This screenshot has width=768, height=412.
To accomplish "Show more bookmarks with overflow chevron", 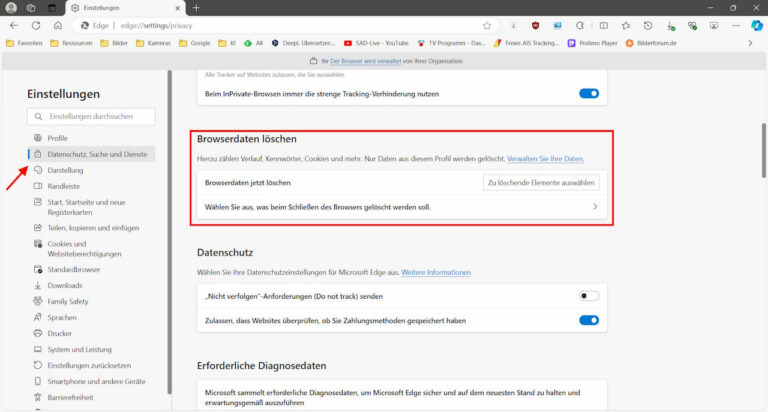I will click(x=750, y=43).
